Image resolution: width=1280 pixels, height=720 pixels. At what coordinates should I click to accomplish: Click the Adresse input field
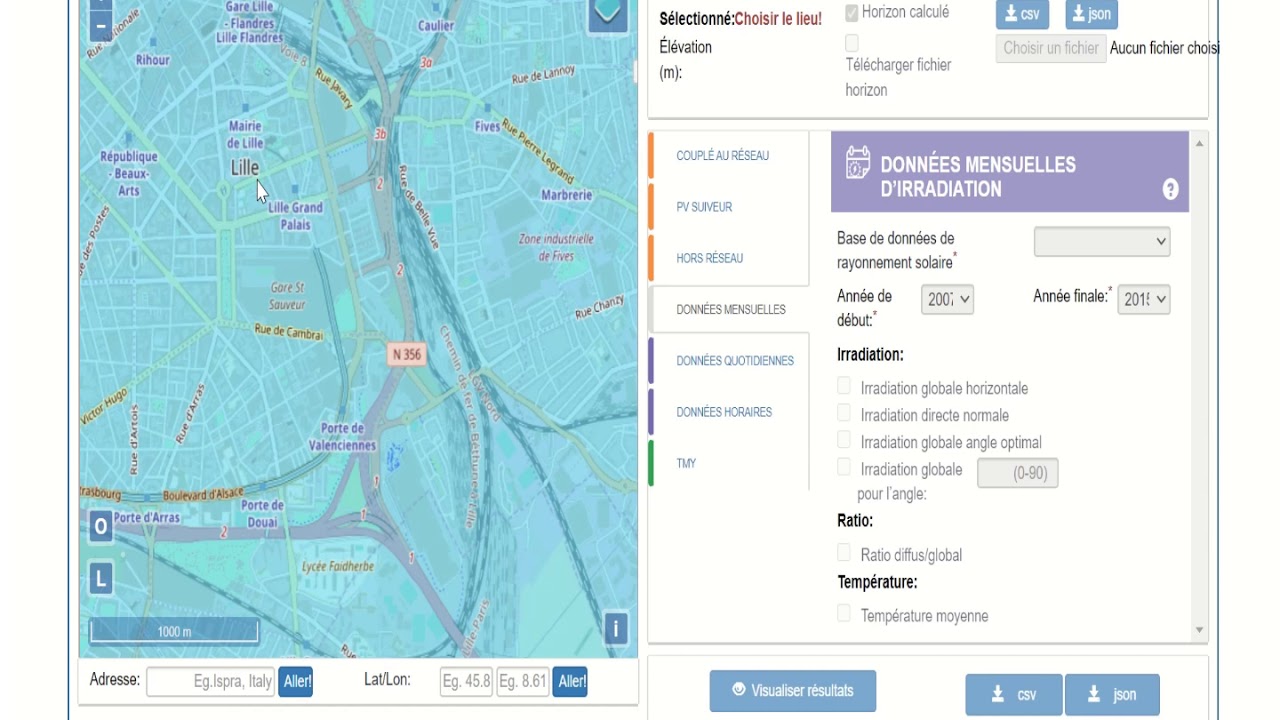coord(210,681)
